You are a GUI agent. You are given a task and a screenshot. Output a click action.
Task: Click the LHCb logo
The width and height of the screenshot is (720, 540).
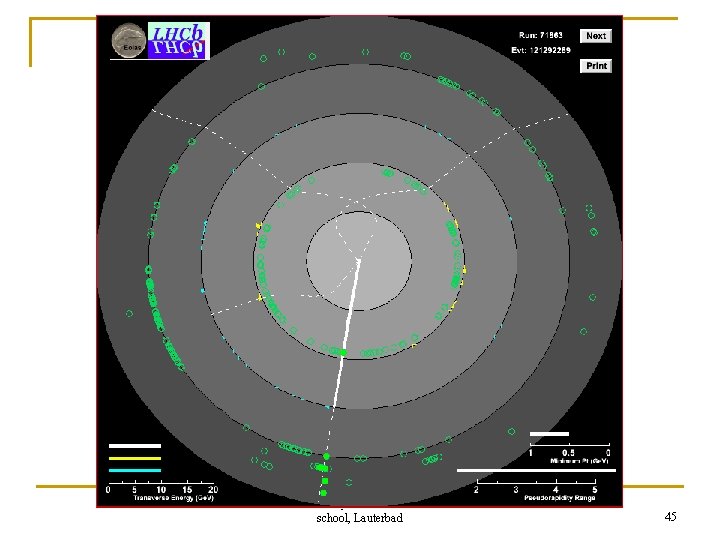click(x=179, y=40)
